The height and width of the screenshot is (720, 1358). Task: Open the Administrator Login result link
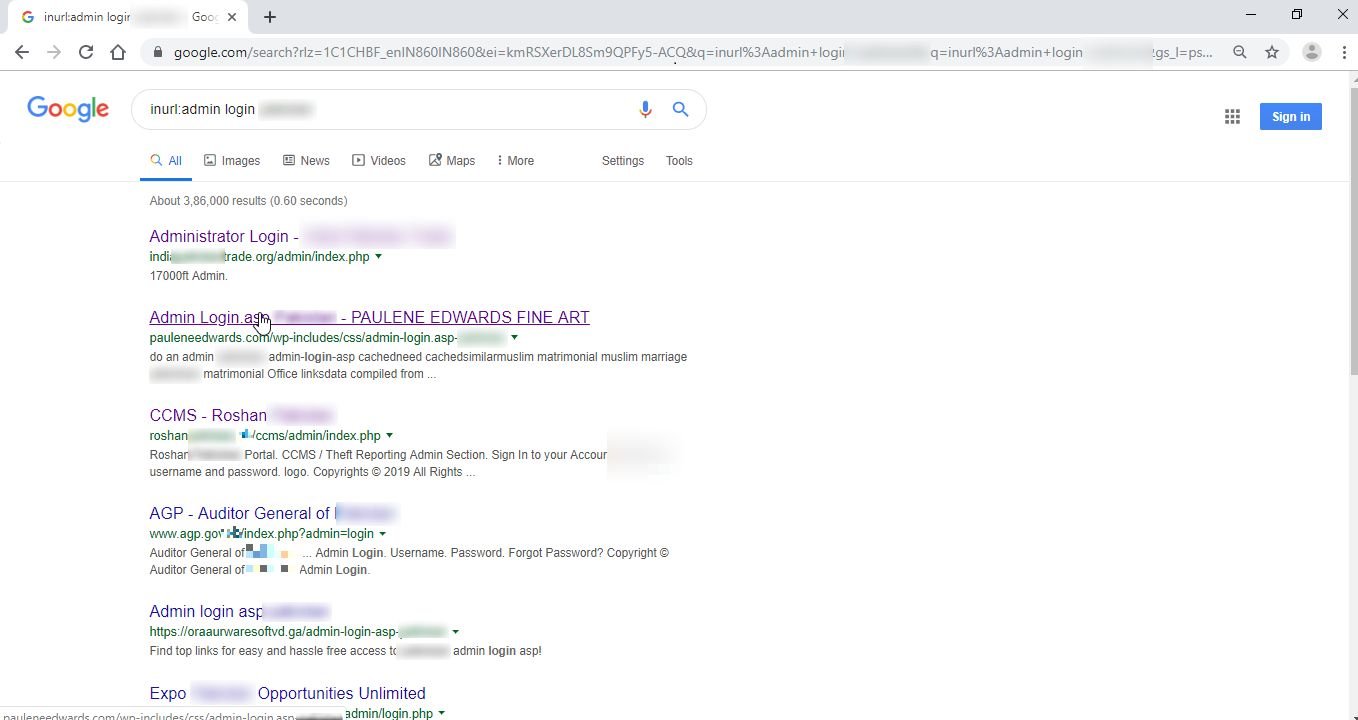300,237
